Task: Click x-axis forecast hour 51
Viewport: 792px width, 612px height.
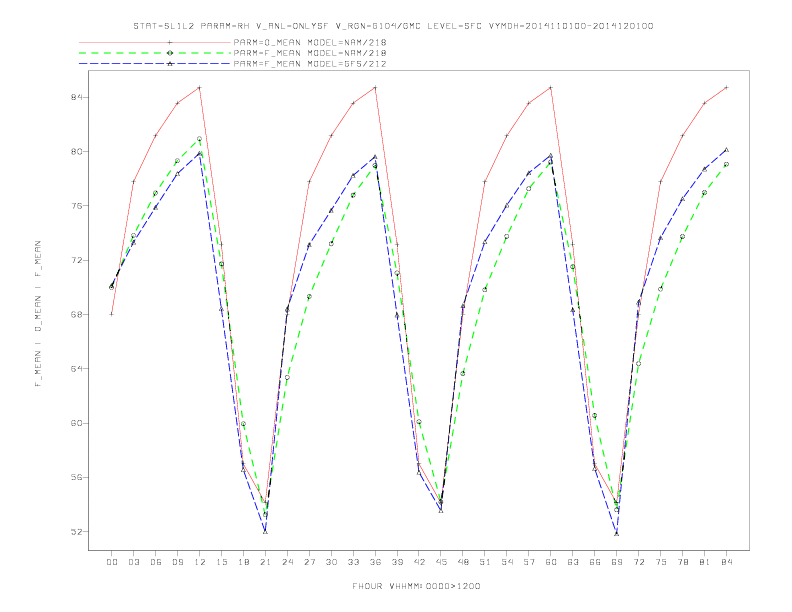Action: pyautogui.click(x=485, y=562)
